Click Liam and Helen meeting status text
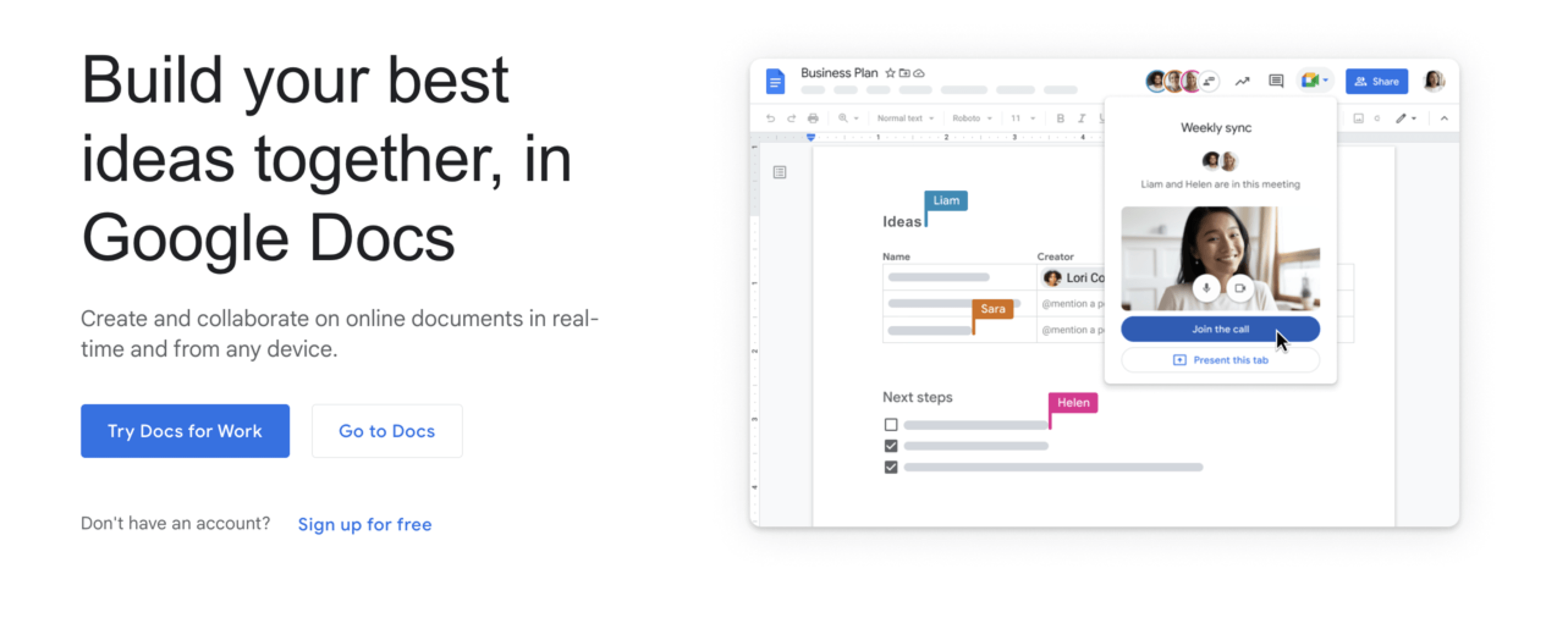The image size is (1568, 629). tap(1220, 184)
